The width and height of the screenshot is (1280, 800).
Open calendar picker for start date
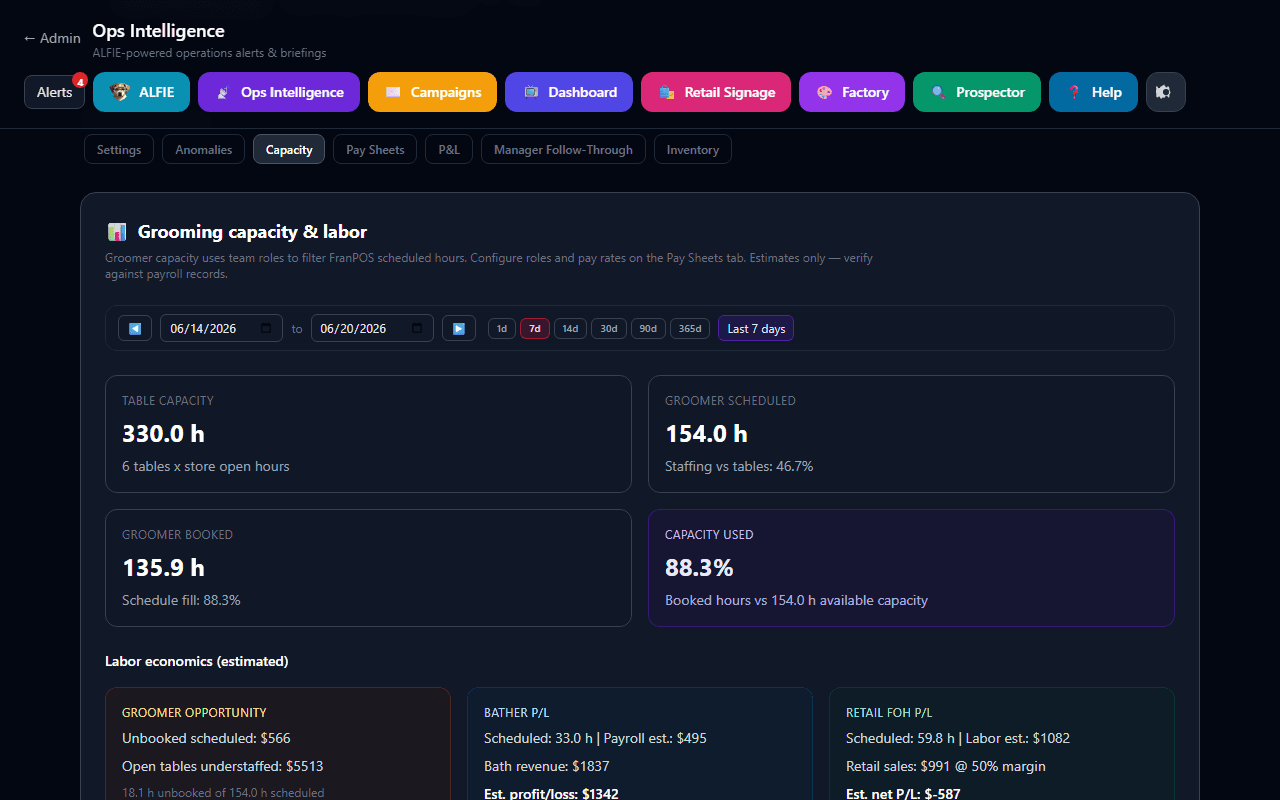pyautogui.click(x=266, y=328)
